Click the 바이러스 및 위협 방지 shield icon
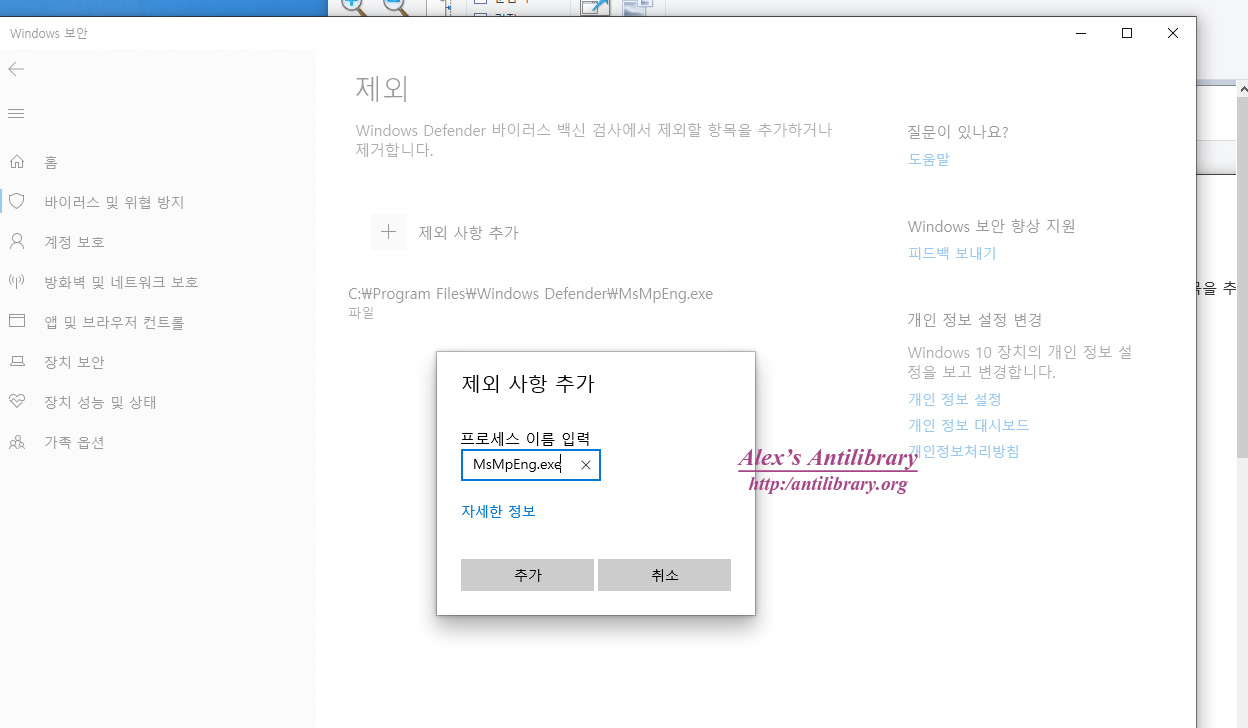1248x728 pixels. coord(16,201)
